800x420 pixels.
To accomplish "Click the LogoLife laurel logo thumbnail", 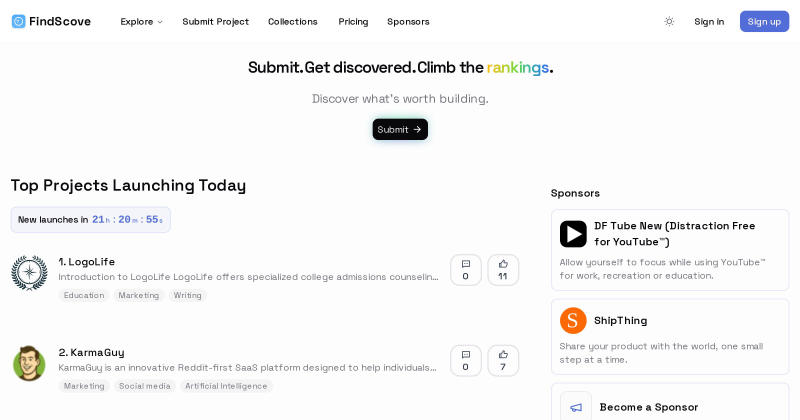I will [29, 273].
